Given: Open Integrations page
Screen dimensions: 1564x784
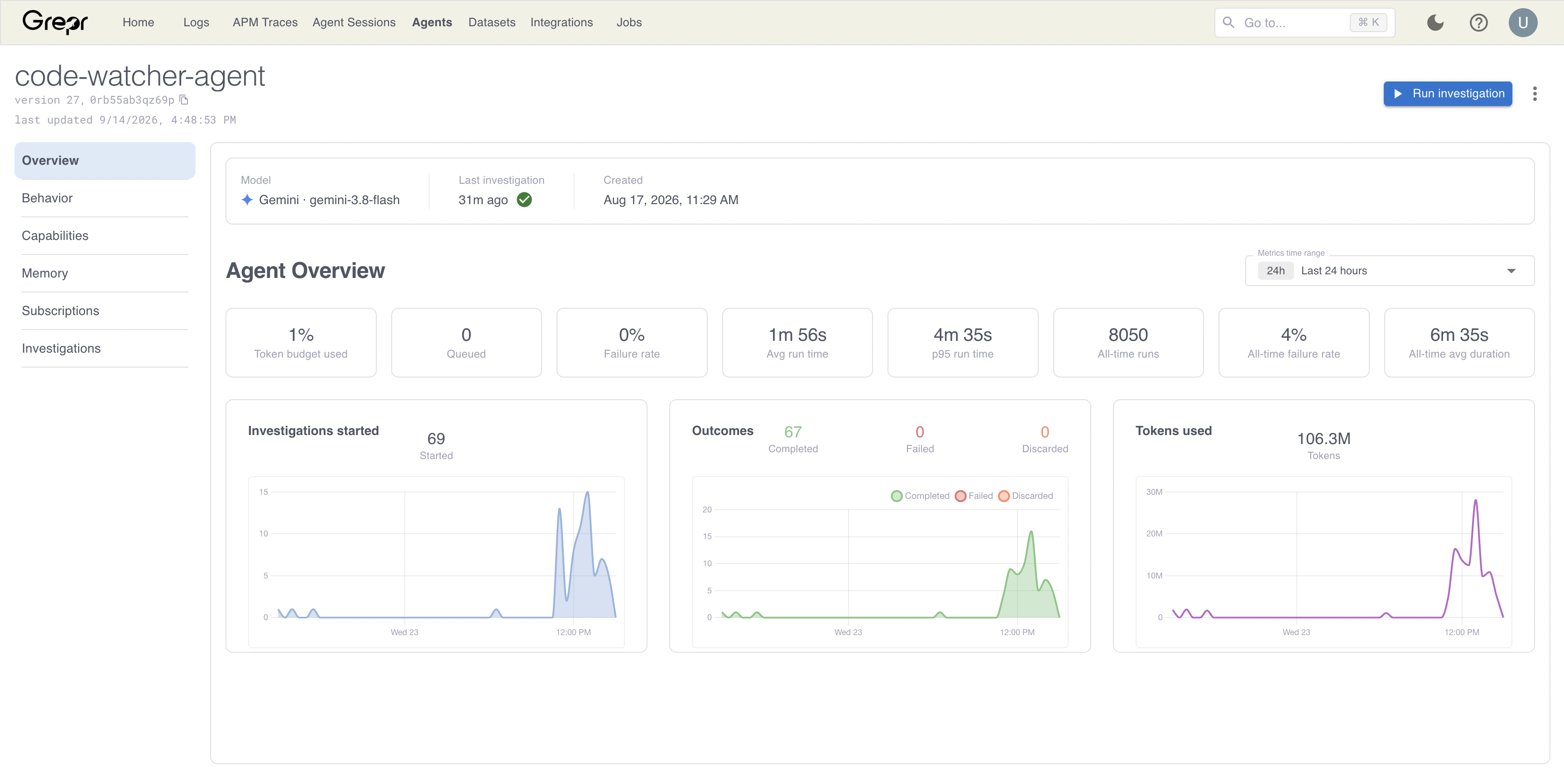Looking at the screenshot, I should click(561, 23).
